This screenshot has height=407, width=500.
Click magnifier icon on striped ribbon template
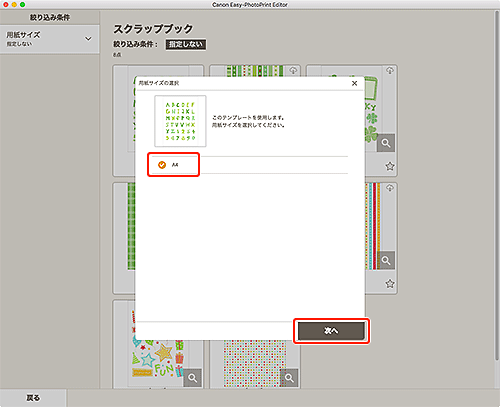pos(386,260)
